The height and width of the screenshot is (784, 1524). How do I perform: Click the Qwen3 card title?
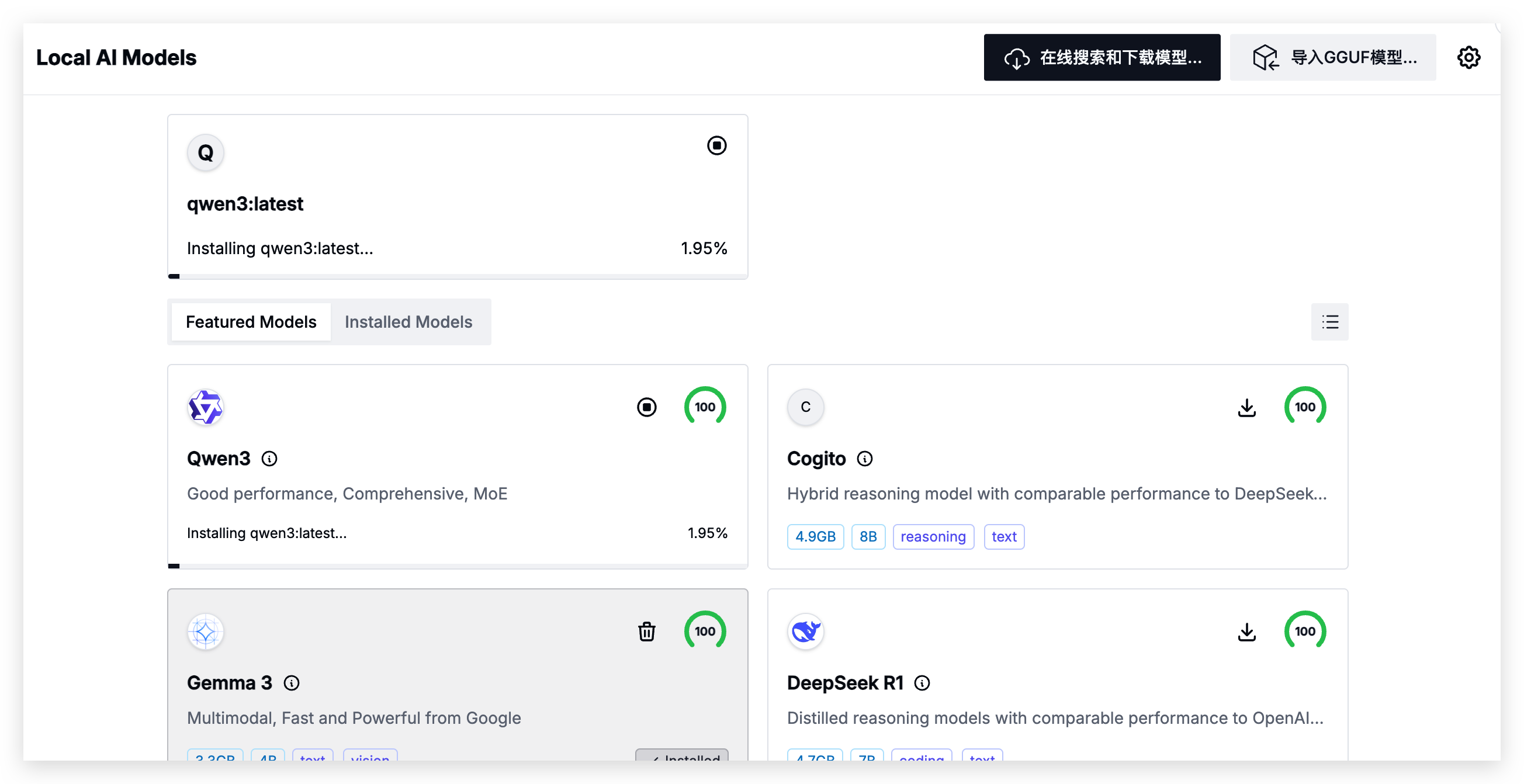tap(219, 459)
